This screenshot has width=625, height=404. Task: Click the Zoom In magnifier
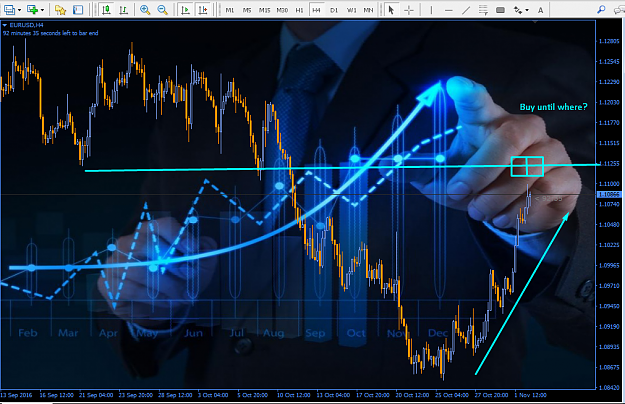pos(145,10)
